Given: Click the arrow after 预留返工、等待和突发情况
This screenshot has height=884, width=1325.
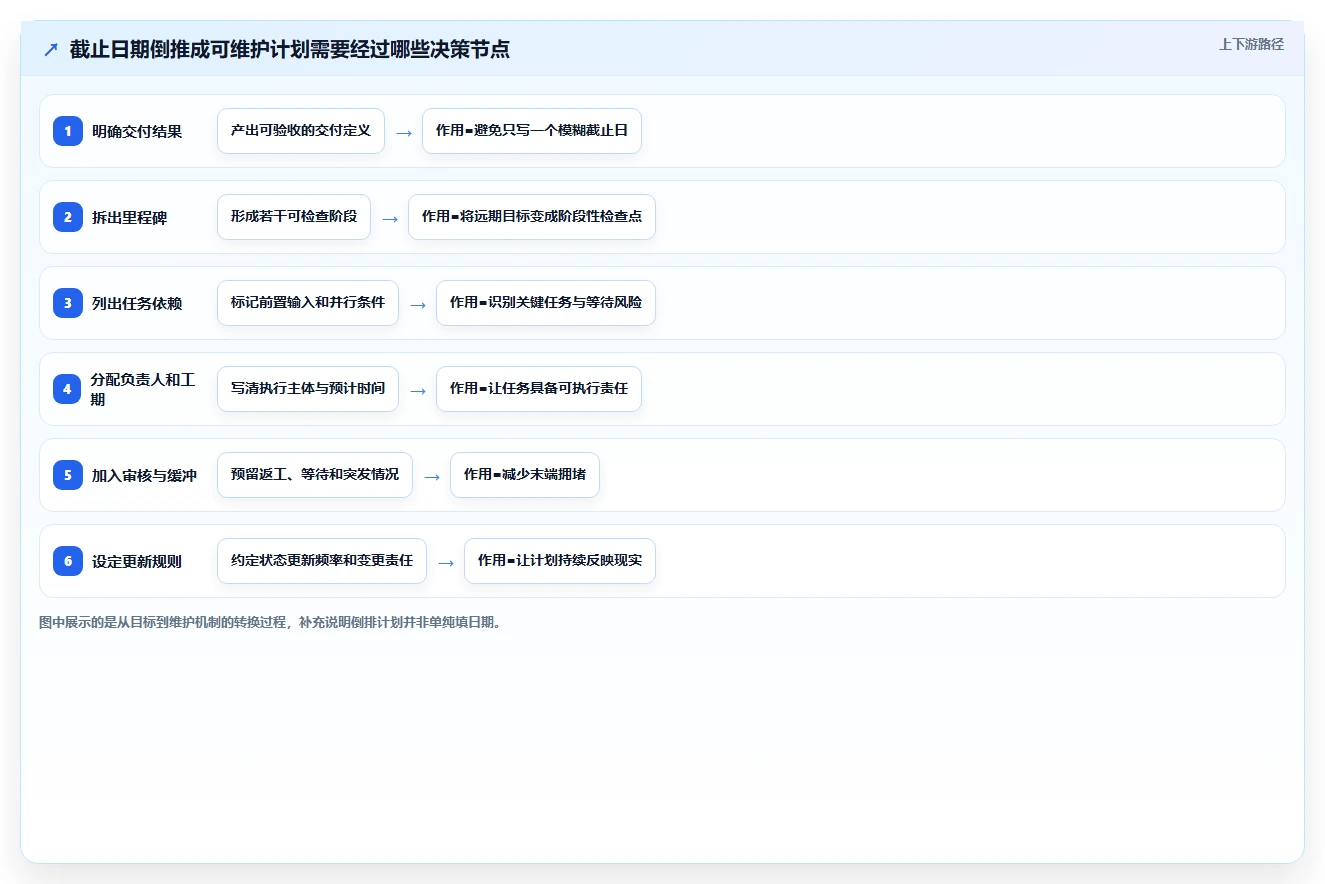Looking at the screenshot, I should tap(432, 476).
